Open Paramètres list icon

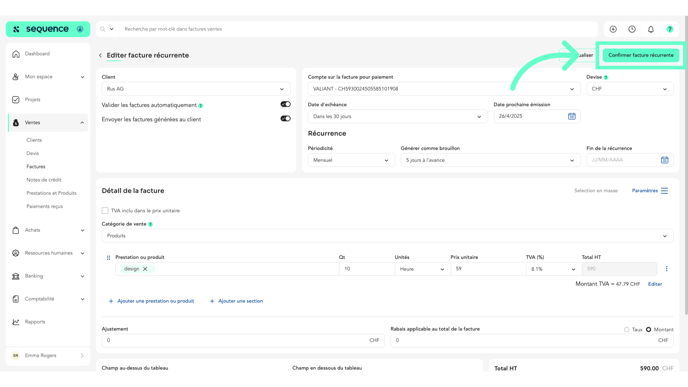pyautogui.click(x=664, y=191)
